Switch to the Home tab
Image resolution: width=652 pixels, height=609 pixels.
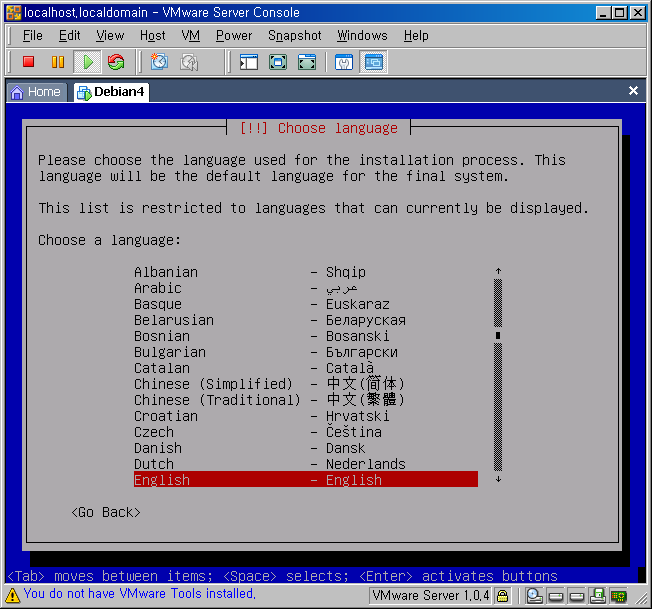click(x=35, y=91)
